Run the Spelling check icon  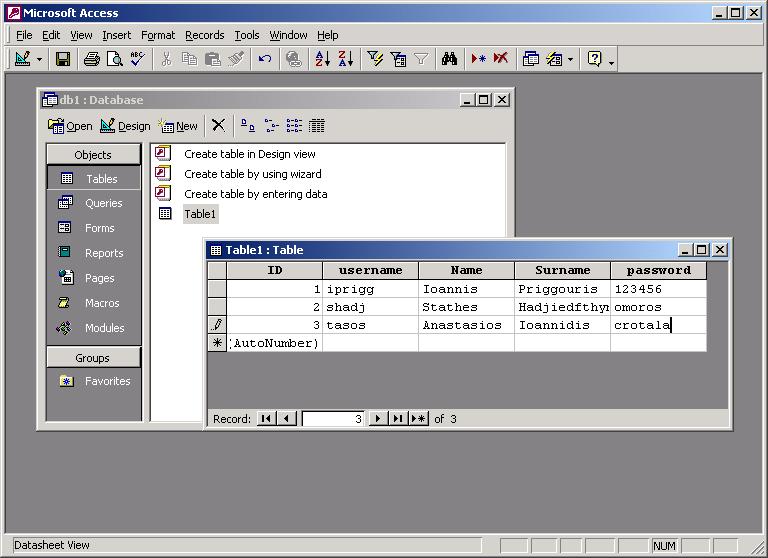(138, 59)
